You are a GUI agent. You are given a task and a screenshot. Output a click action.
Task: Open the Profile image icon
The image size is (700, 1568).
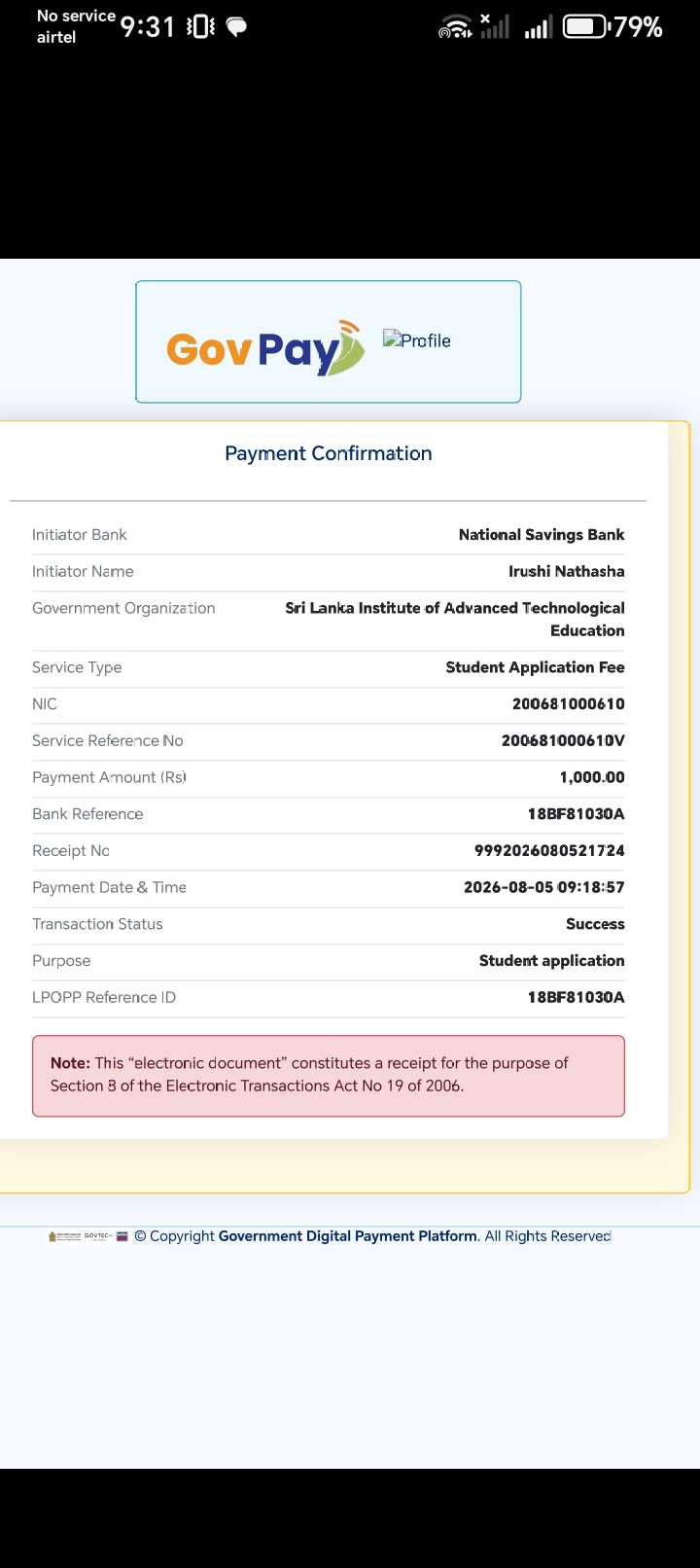coord(417,340)
